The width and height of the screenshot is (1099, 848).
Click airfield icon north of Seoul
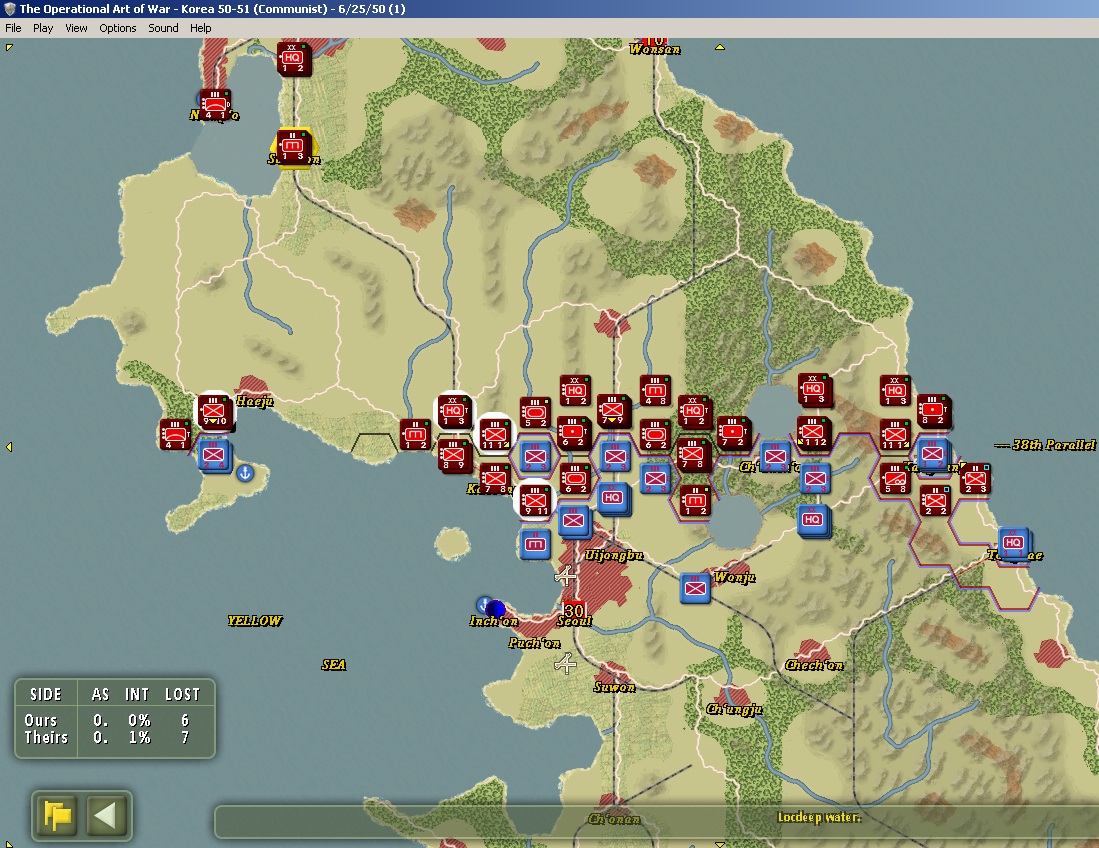coord(566,577)
